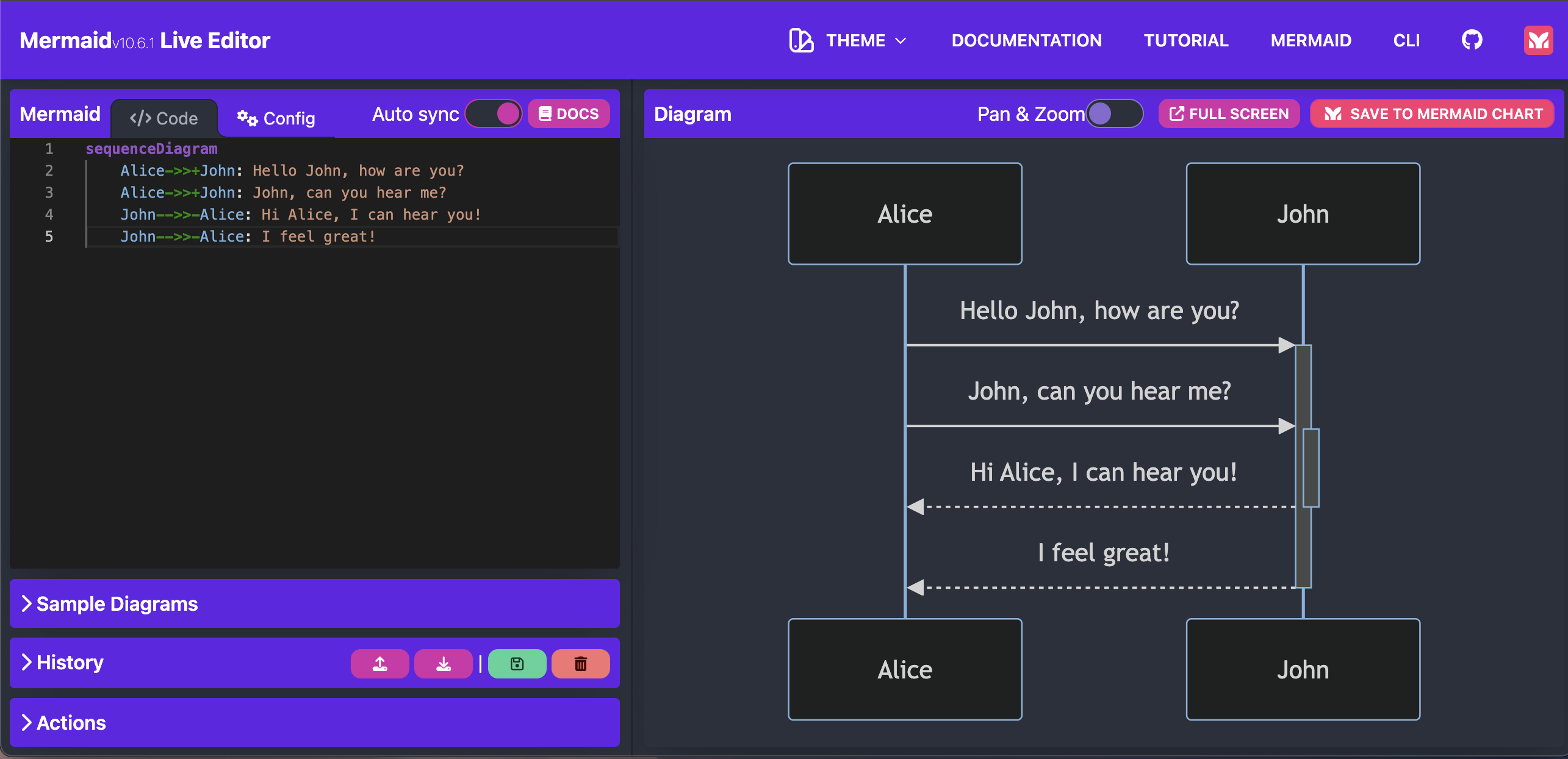Image resolution: width=1568 pixels, height=759 pixels.
Task: Enable the Pan & Zoom switch
Action: coord(1114,113)
